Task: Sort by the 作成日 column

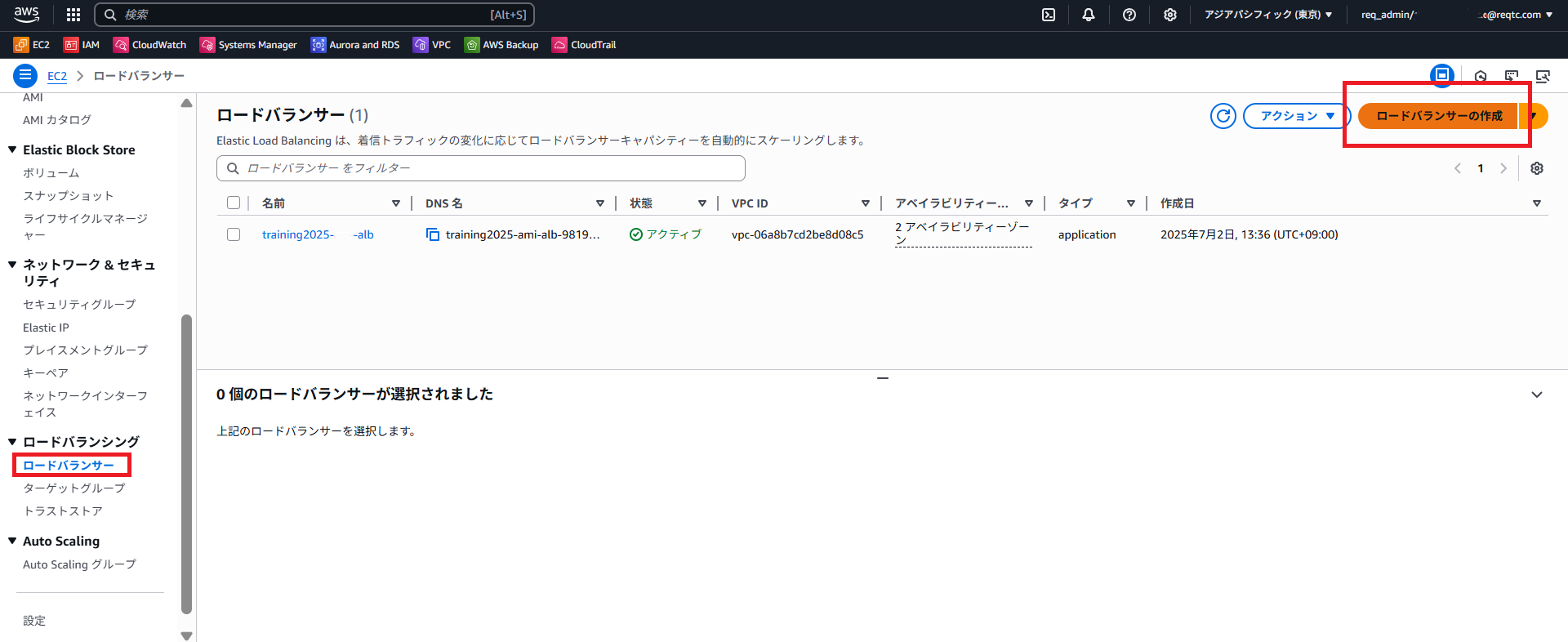Action: point(1537,203)
